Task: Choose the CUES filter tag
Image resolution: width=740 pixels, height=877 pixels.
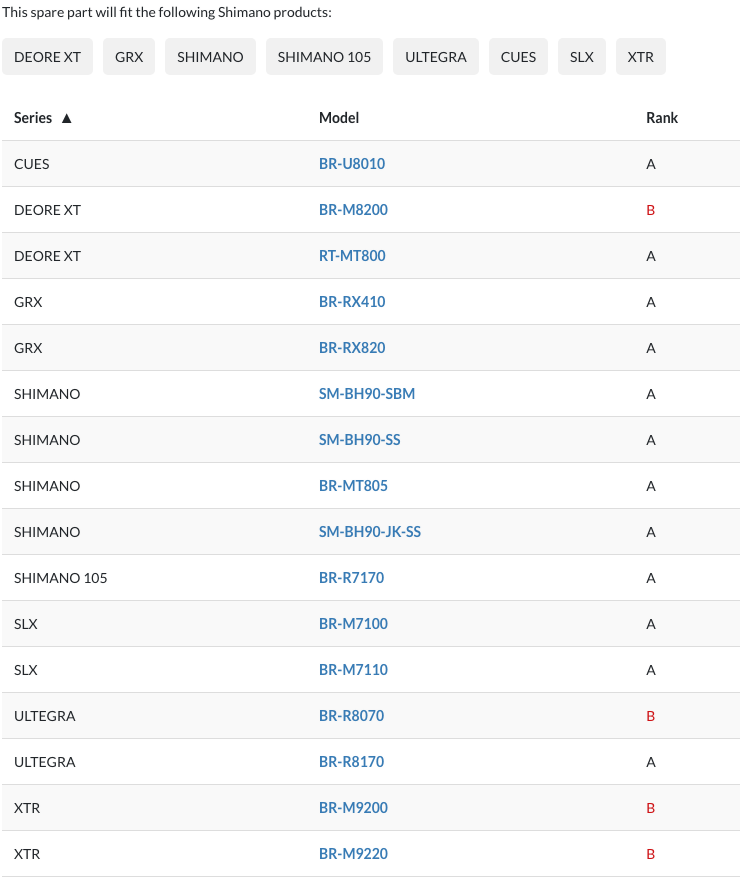Action: (519, 56)
